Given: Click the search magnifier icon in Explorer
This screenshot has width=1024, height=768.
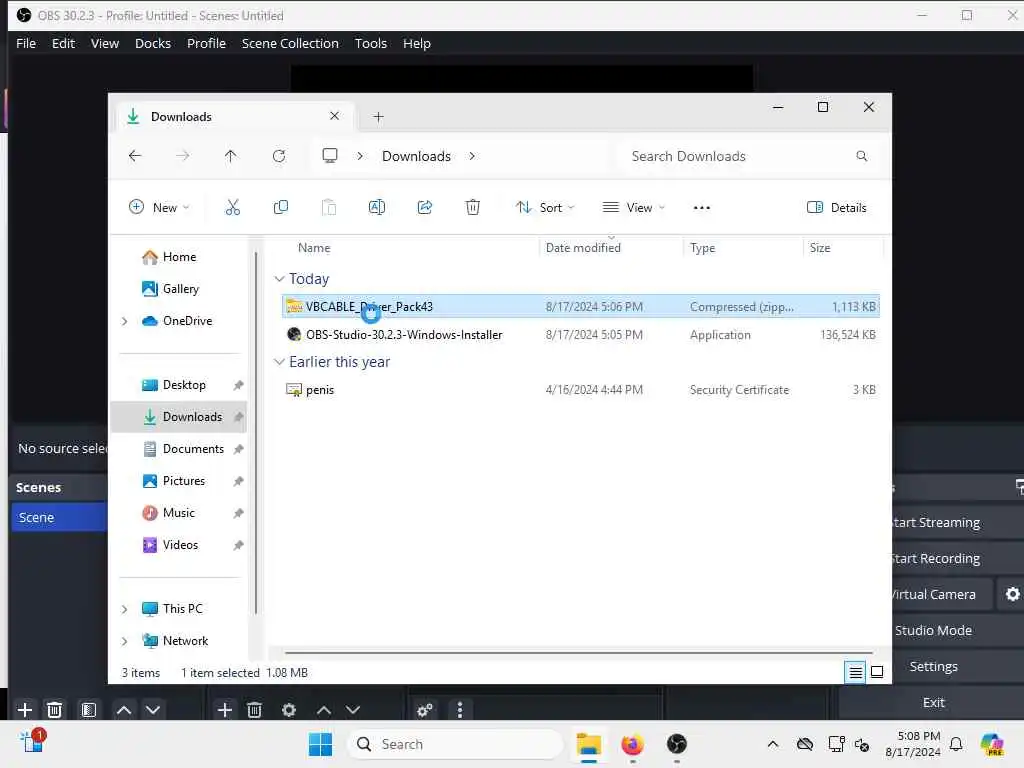Looking at the screenshot, I should (x=861, y=156).
